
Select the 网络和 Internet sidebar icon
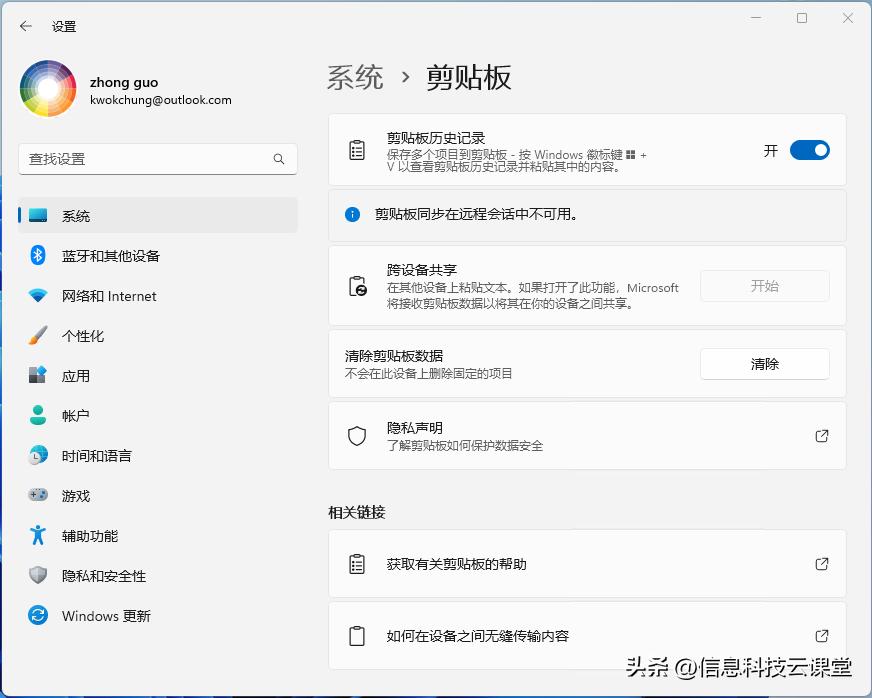tap(38, 296)
